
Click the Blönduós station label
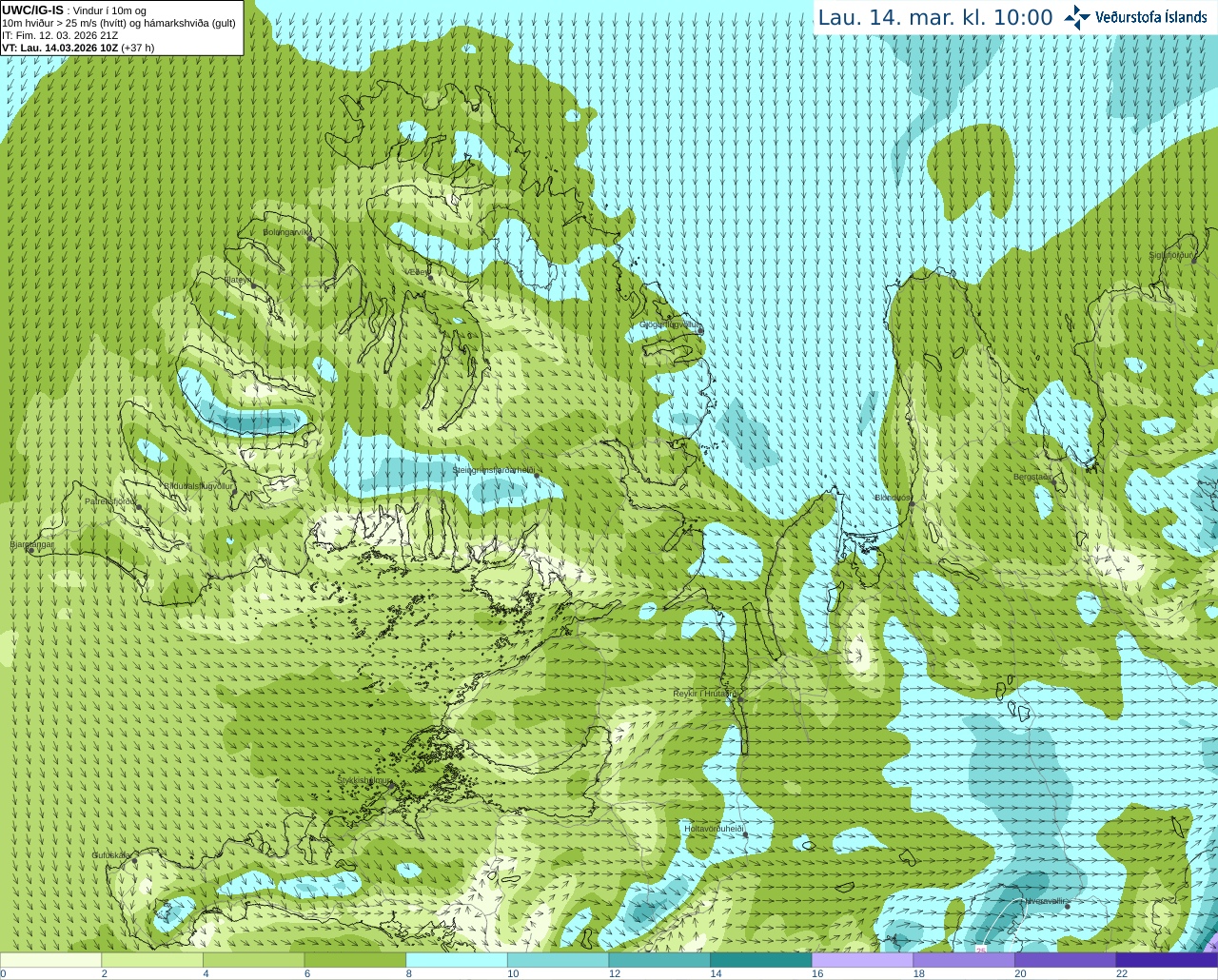pyautogui.click(x=893, y=498)
